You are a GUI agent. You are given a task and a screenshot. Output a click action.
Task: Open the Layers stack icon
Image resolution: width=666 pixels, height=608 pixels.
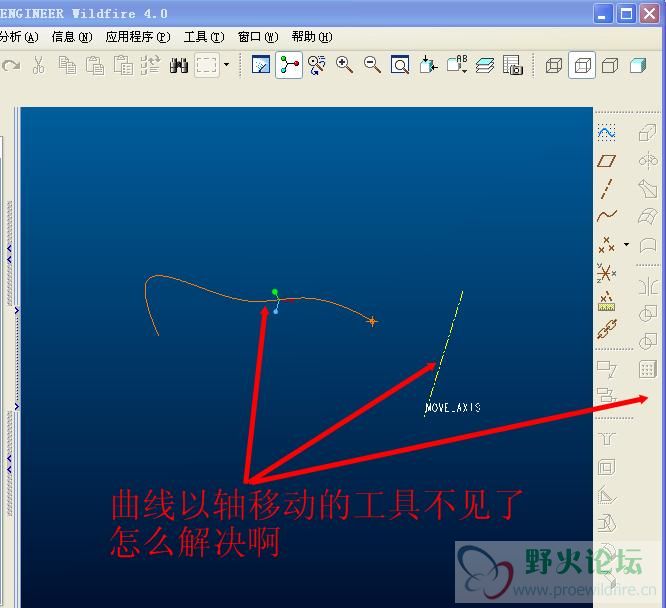pos(485,65)
